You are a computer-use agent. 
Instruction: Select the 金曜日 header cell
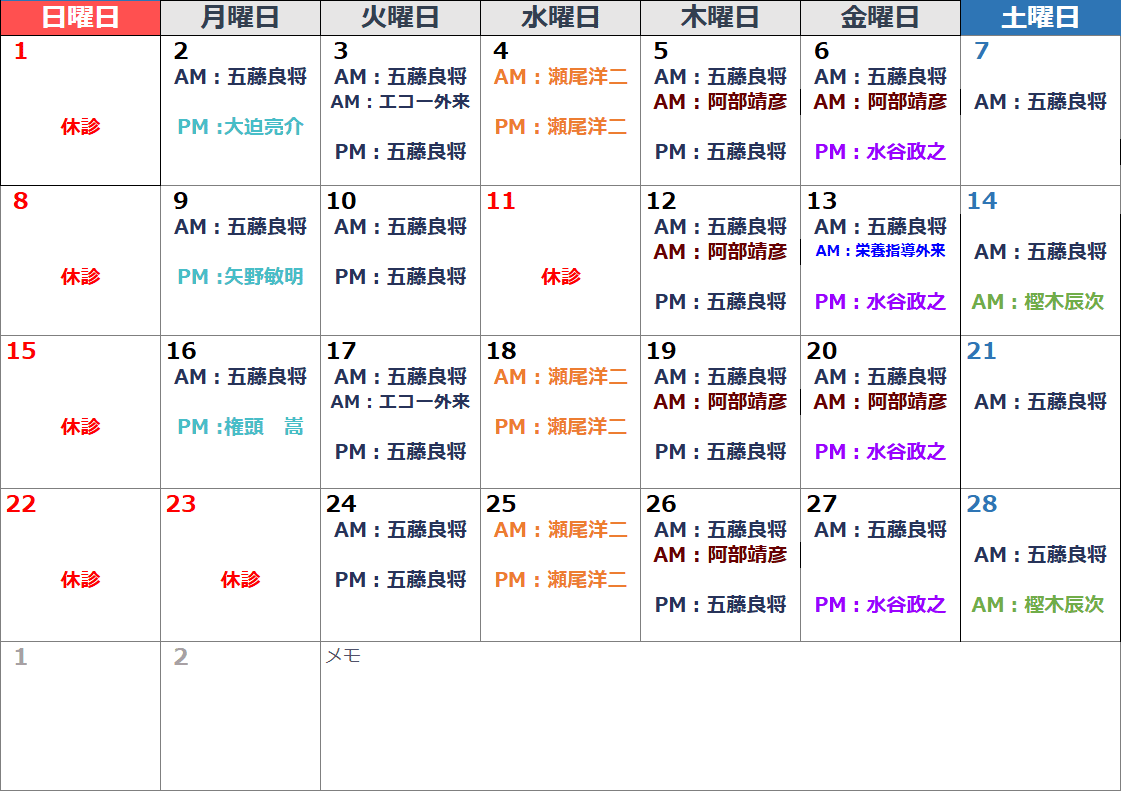(x=880, y=18)
